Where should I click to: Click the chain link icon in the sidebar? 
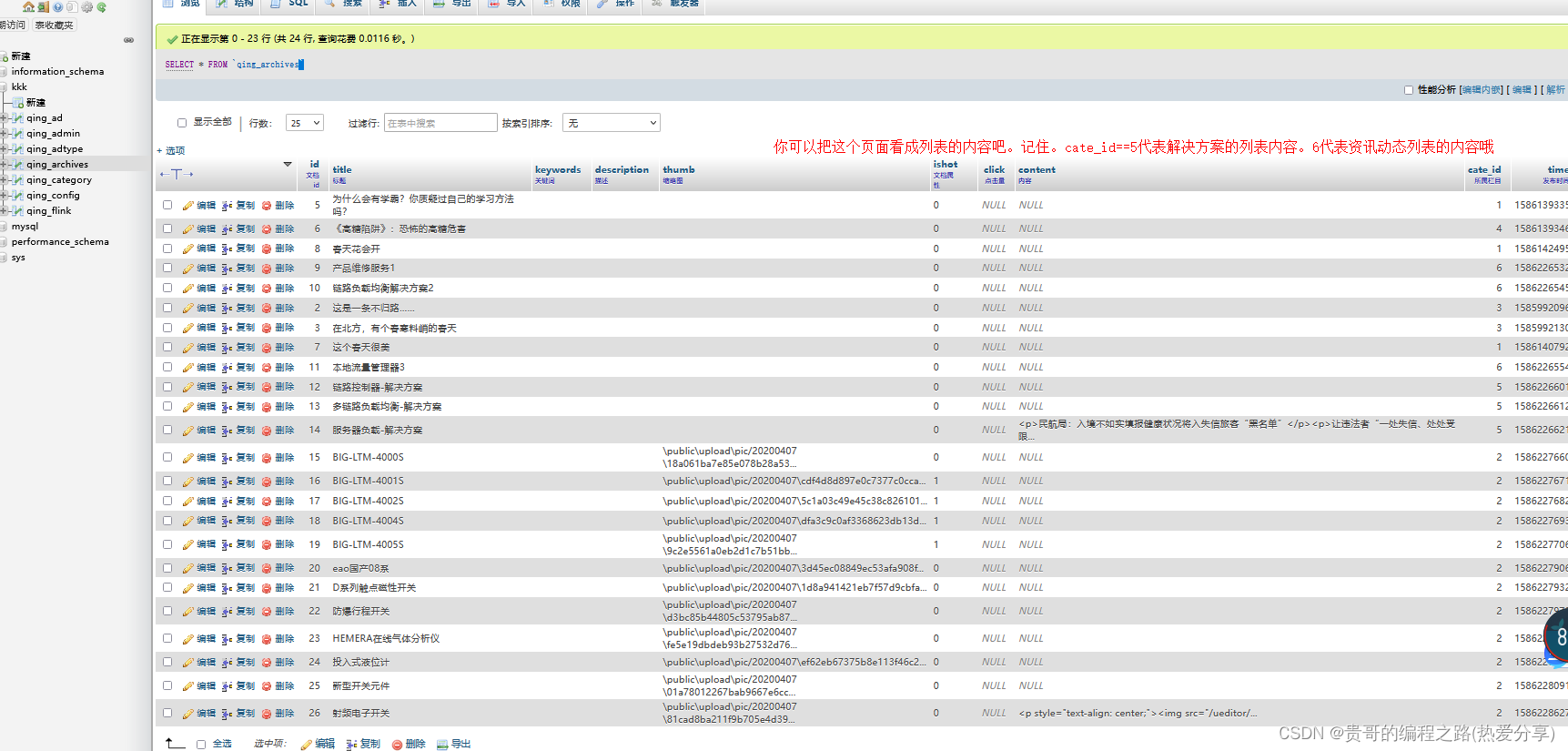tap(128, 40)
